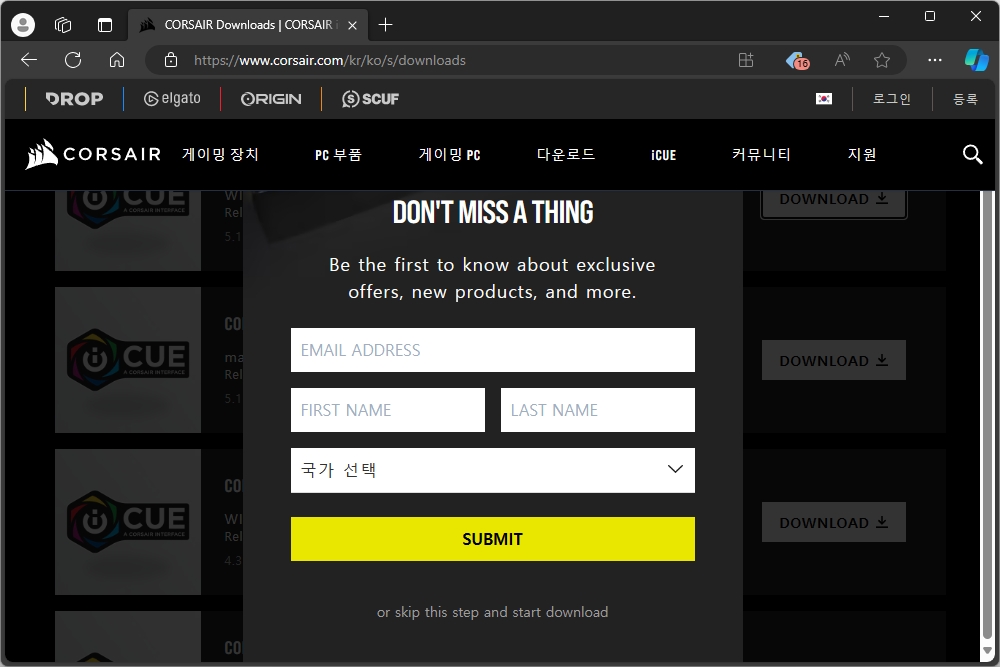
Task: Focus the LAST NAME field
Action: [598, 410]
